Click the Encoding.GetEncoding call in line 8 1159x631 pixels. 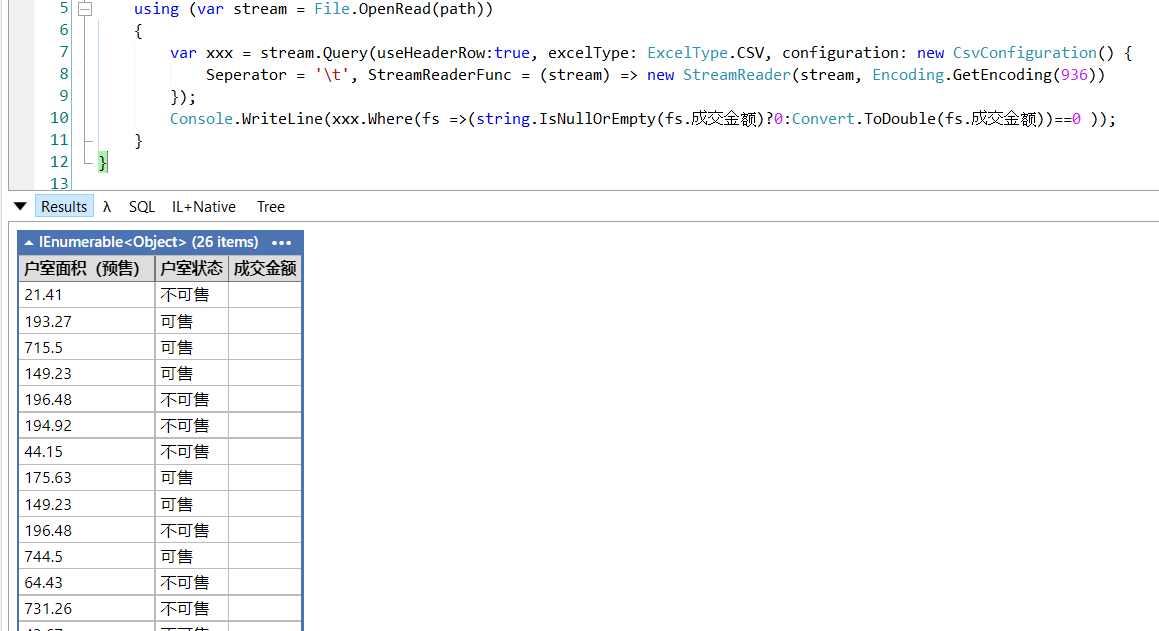(x=962, y=75)
